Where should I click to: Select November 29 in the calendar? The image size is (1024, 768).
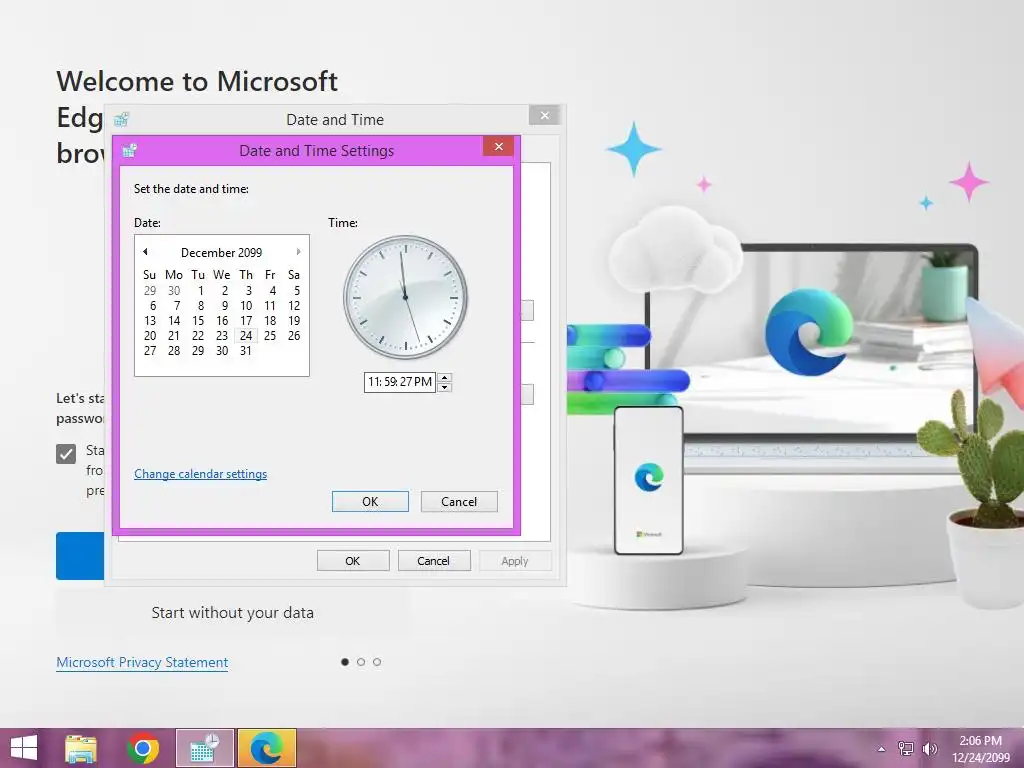tap(150, 291)
